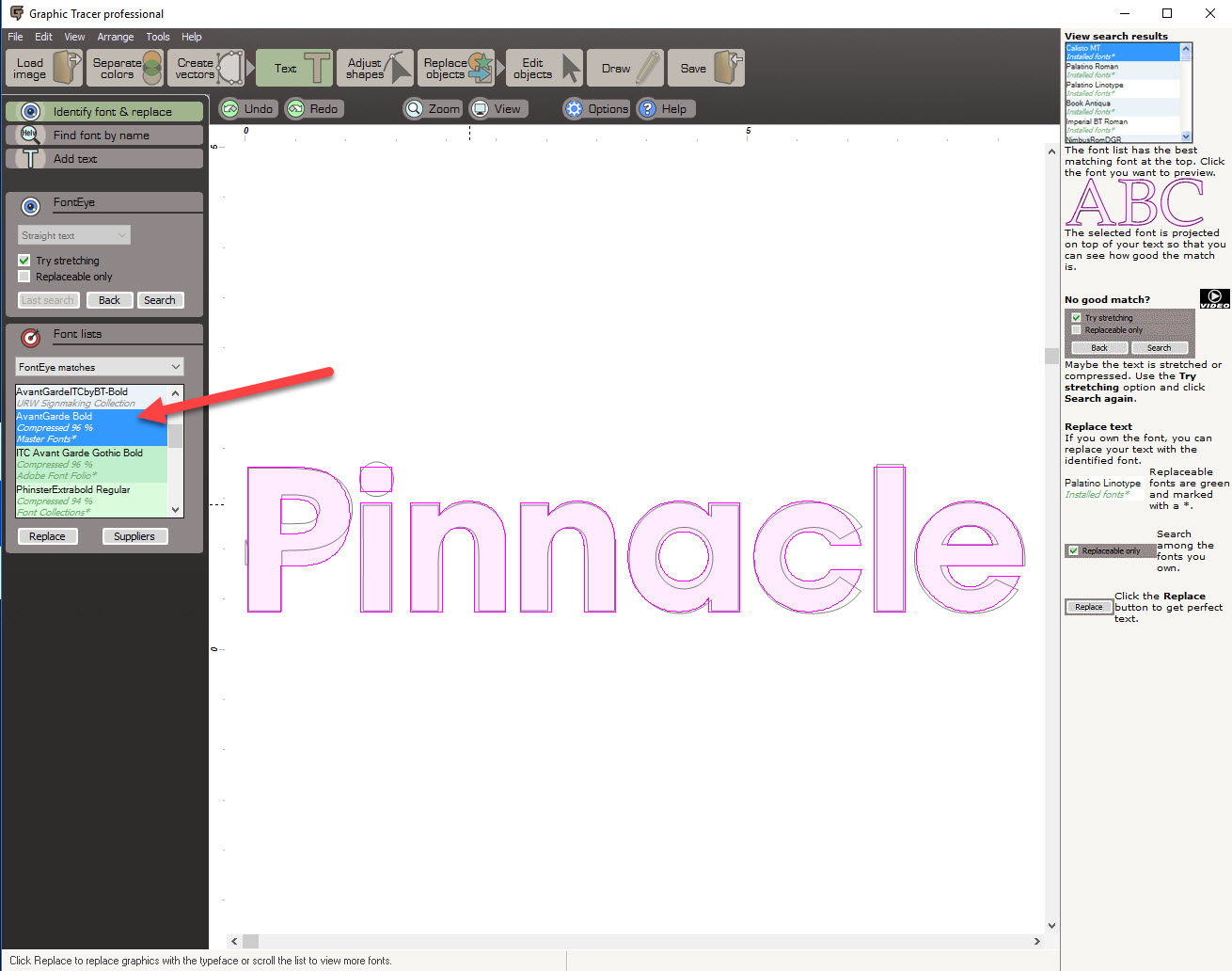The image size is (1232, 971).
Task: Open the View menu
Action: tap(74, 37)
